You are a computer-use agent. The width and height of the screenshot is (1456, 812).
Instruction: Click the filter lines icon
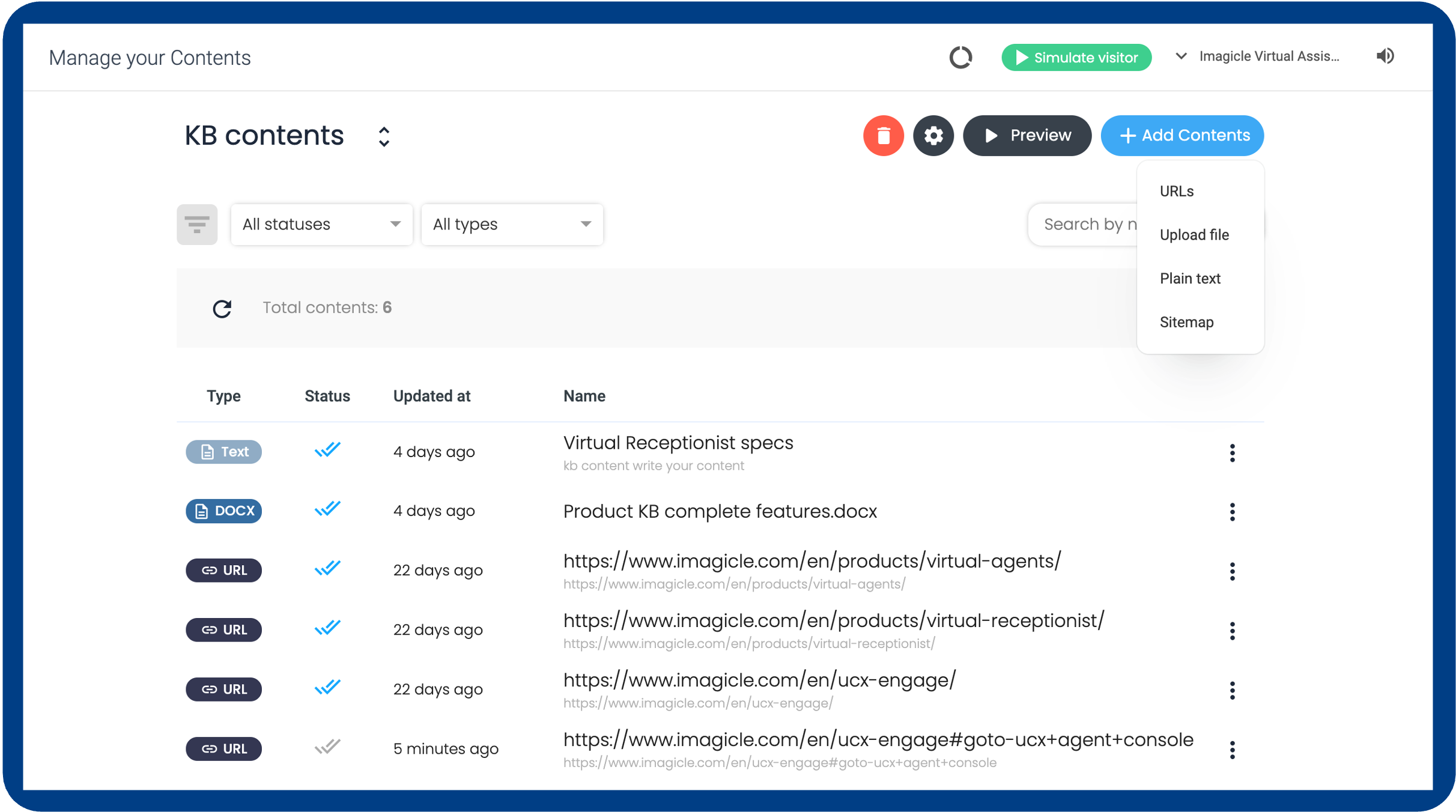pyautogui.click(x=197, y=225)
